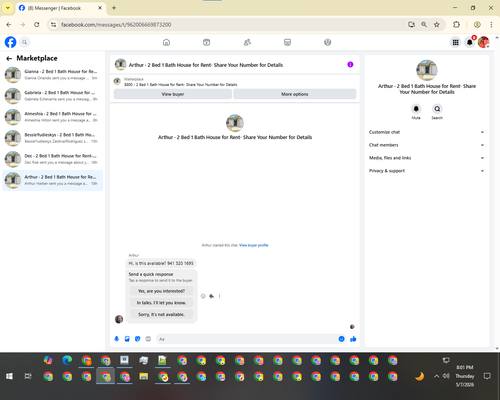Select the Messenger | Facebook browser tab
Screen dimensions: 500x400
point(61,8)
